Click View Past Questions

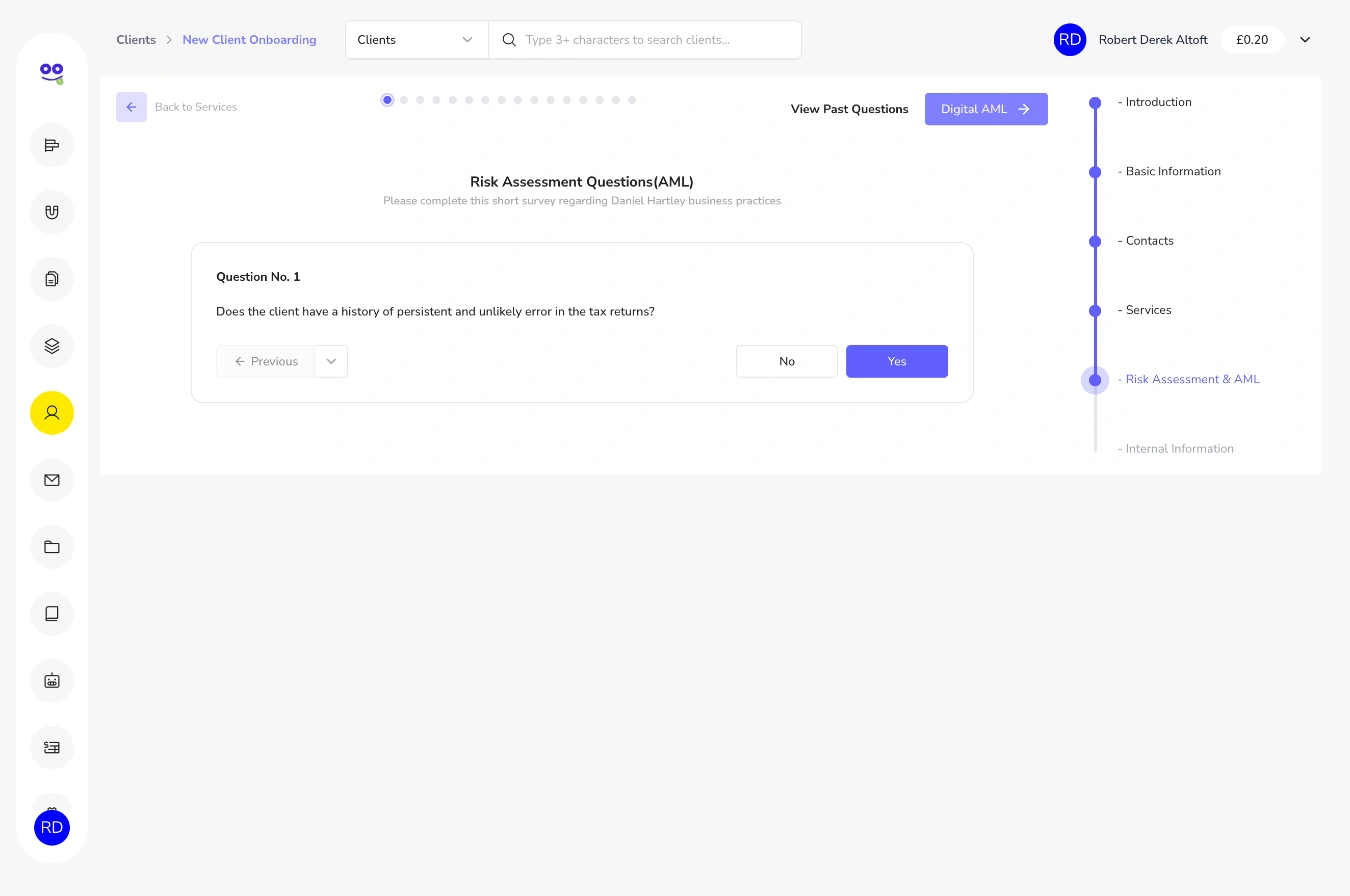[850, 109]
